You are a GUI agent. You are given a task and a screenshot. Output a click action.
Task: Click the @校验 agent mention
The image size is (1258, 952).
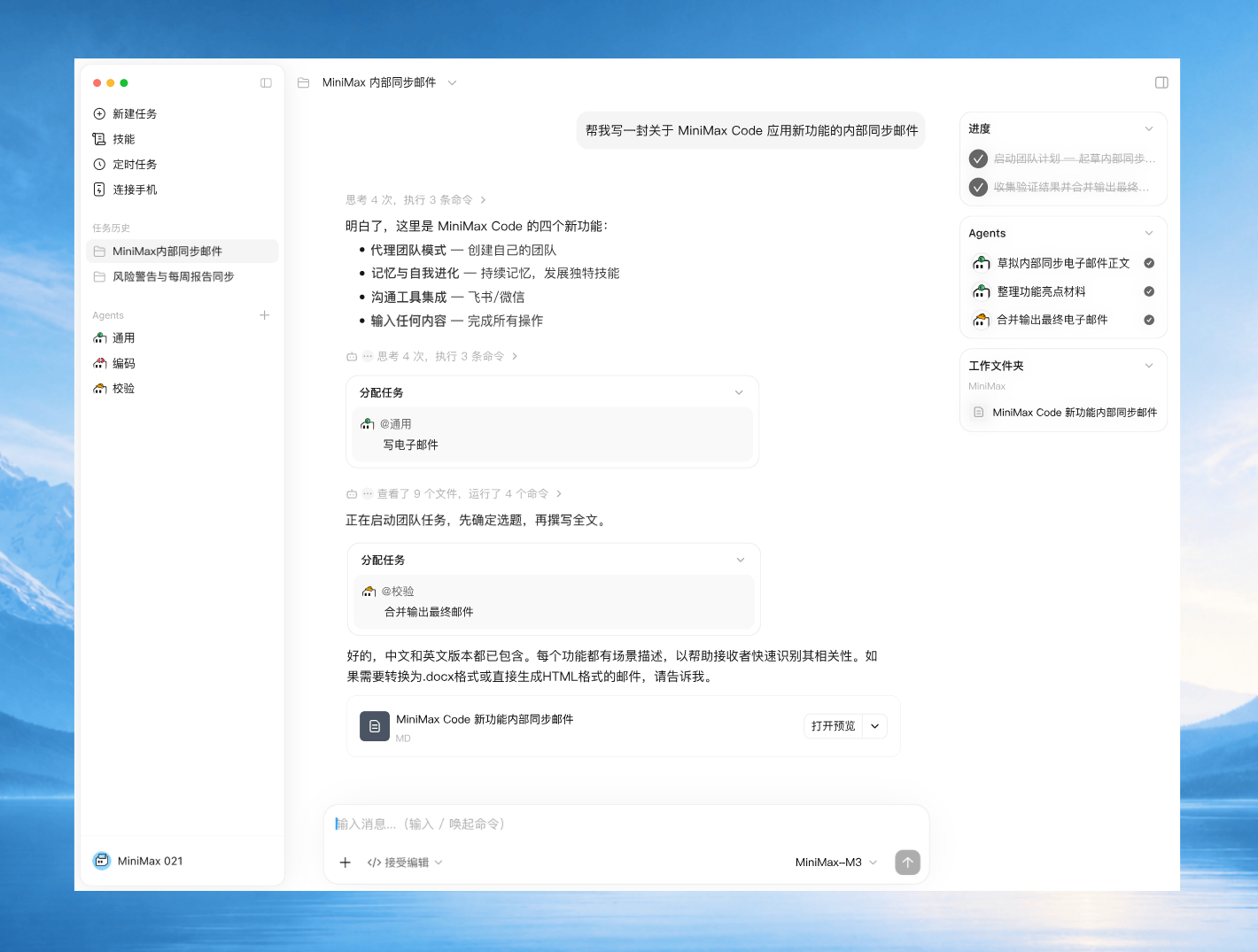pyautogui.click(x=397, y=591)
